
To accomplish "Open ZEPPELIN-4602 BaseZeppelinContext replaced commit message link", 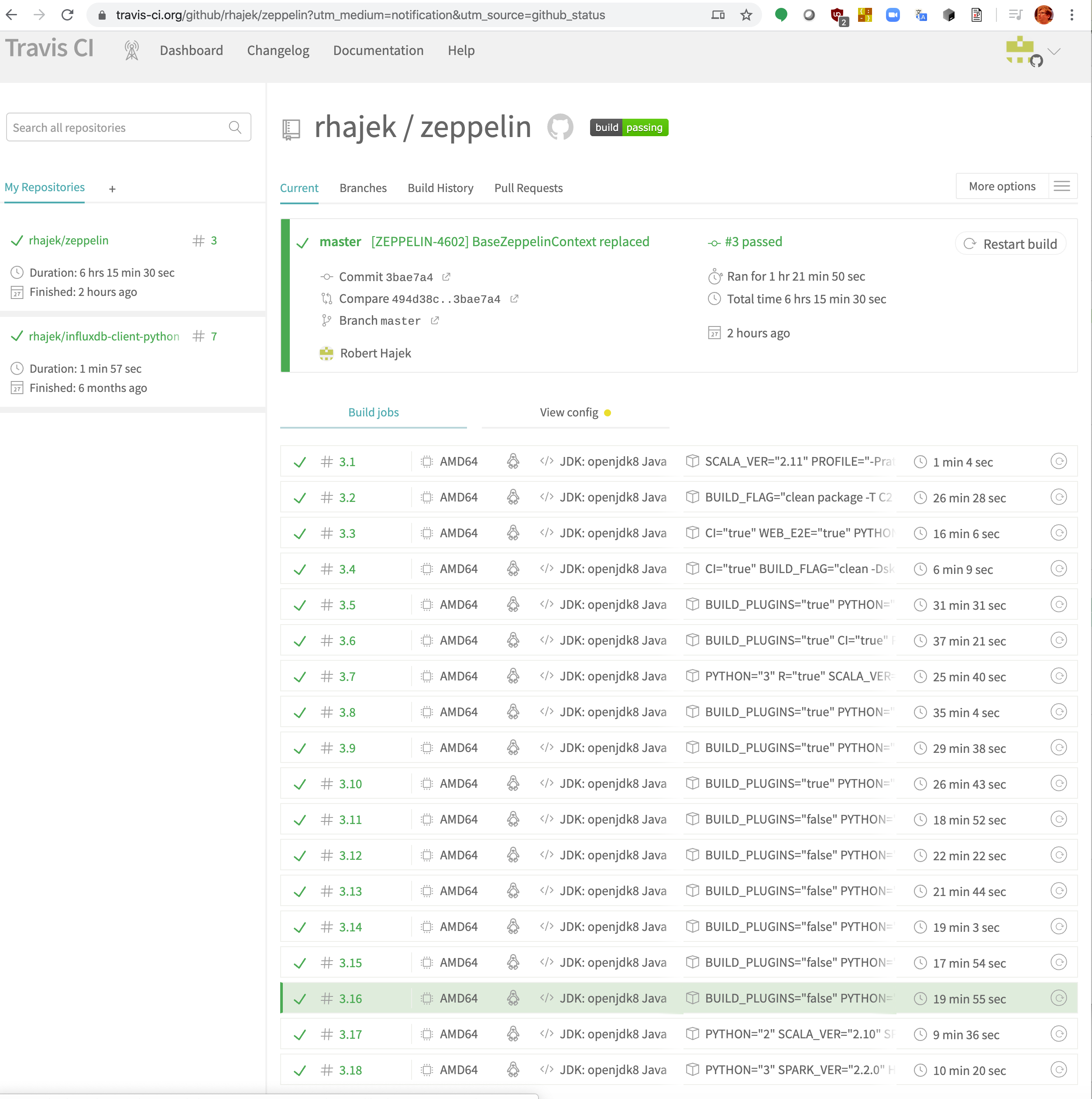I will click(510, 242).
